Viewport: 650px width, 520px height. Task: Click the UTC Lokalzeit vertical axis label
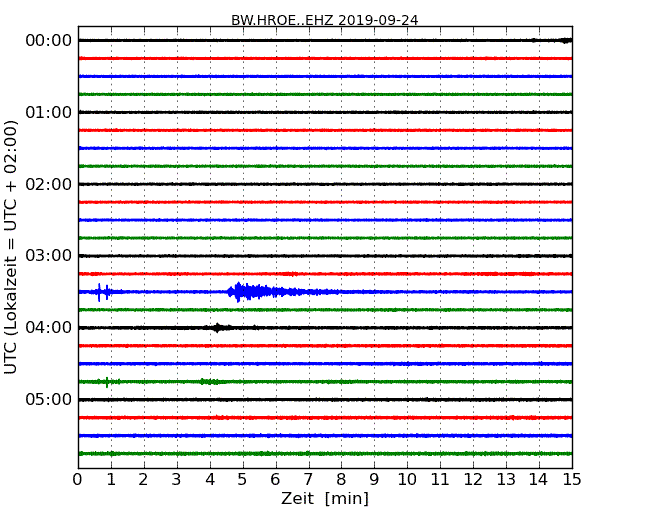point(11,248)
